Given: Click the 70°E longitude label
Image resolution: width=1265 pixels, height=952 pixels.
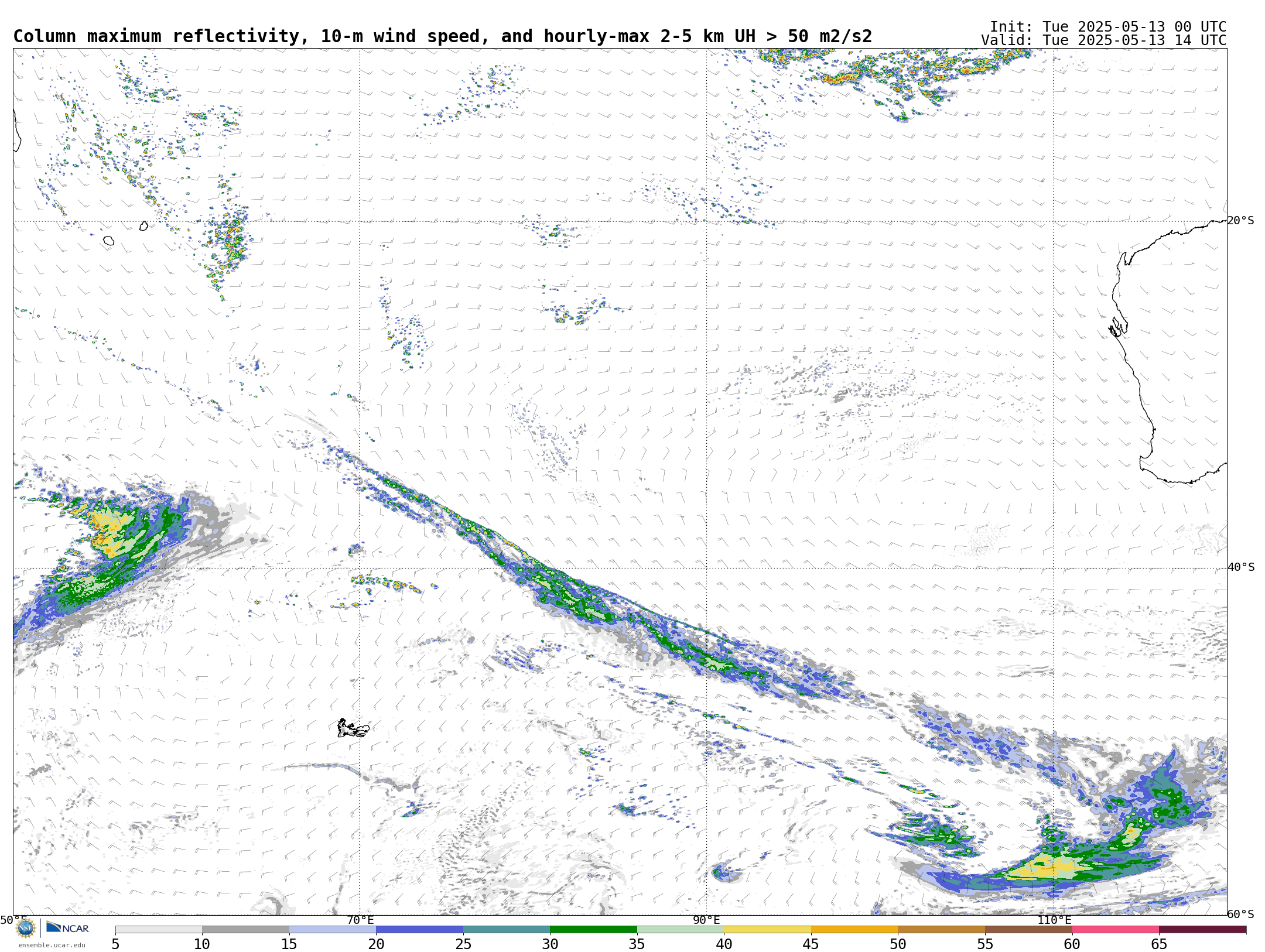Looking at the screenshot, I should 360,920.
